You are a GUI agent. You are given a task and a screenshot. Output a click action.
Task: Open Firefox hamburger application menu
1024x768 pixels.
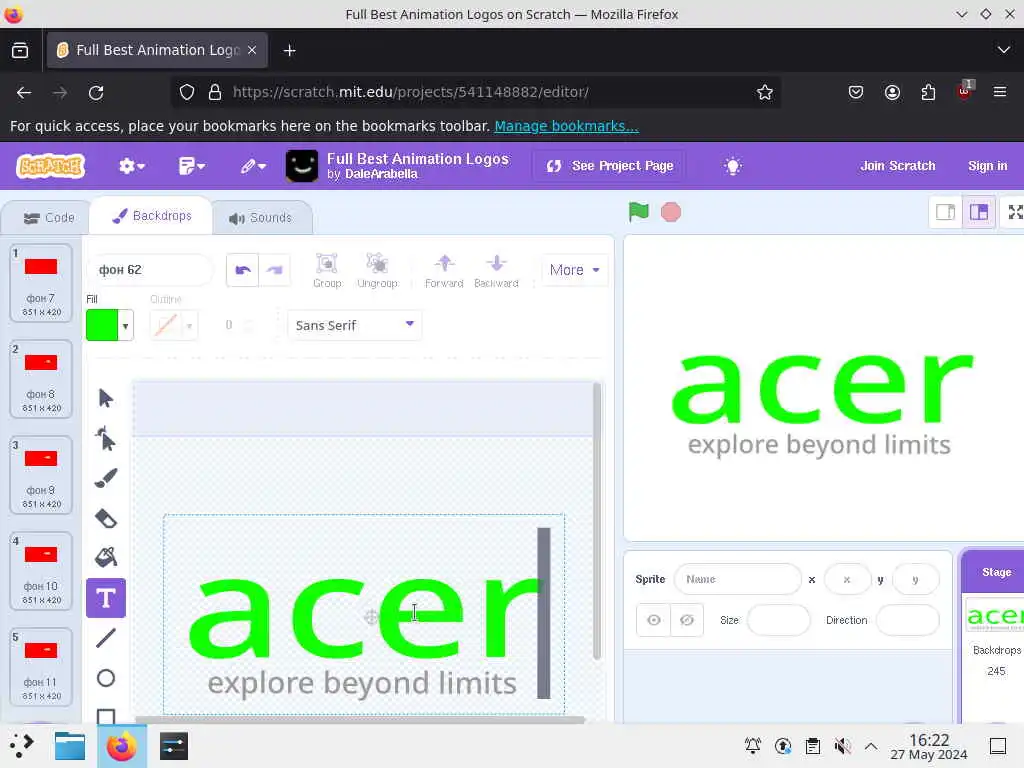(x=1000, y=92)
